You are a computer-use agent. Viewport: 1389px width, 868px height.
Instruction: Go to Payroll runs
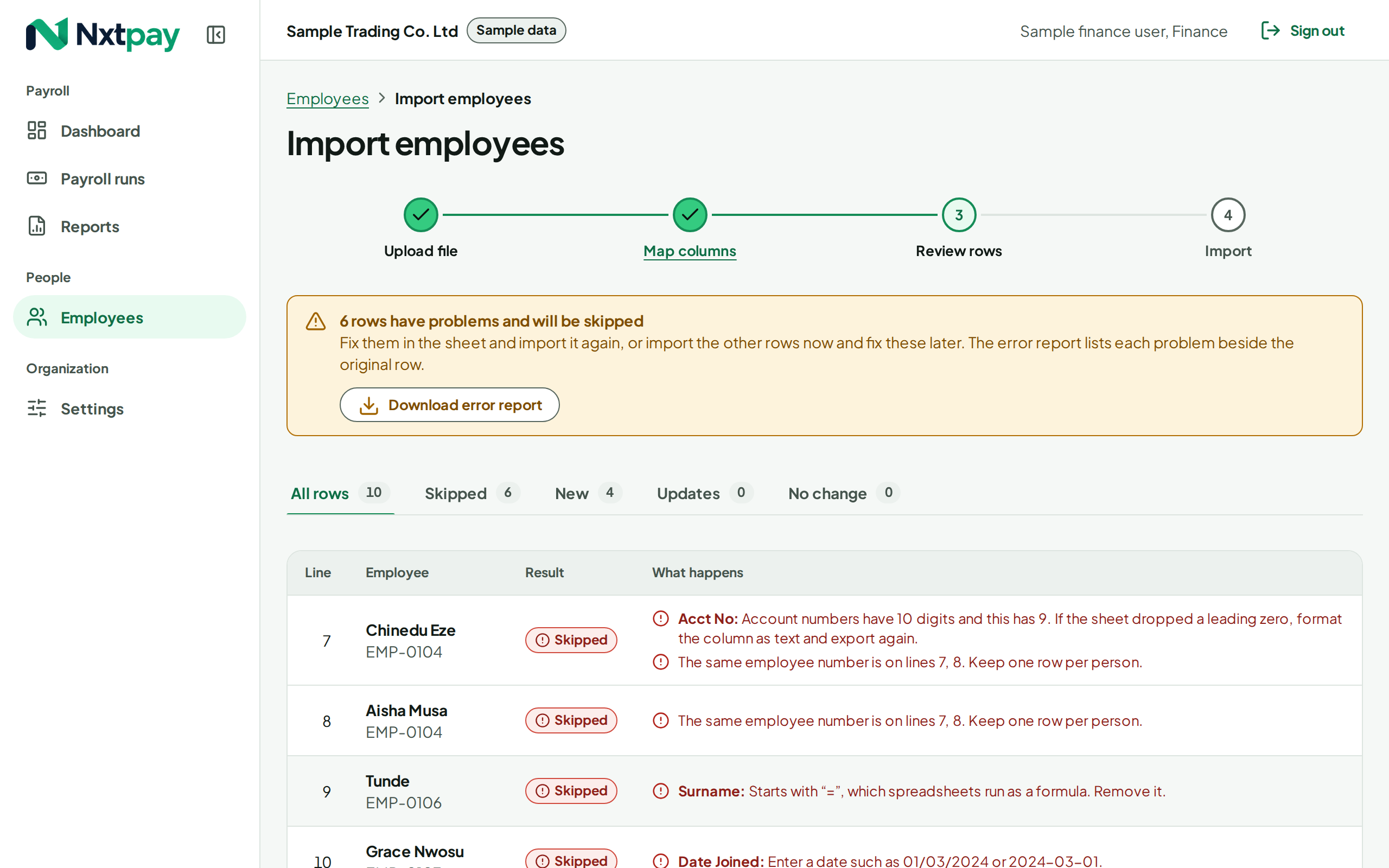tap(130, 178)
